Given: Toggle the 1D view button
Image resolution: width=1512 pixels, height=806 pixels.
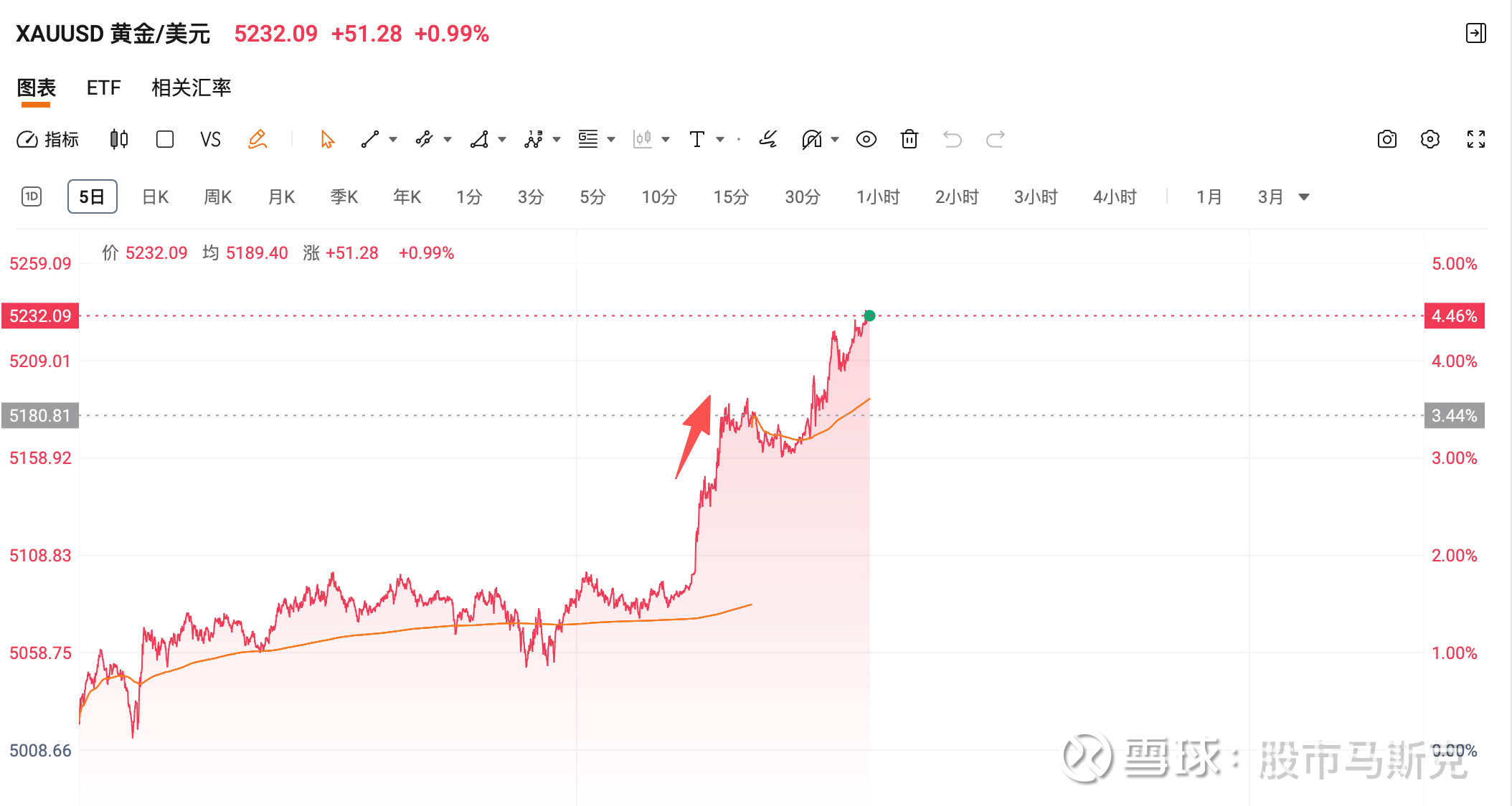Looking at the screenshot, I should click(x=32, y=196).
